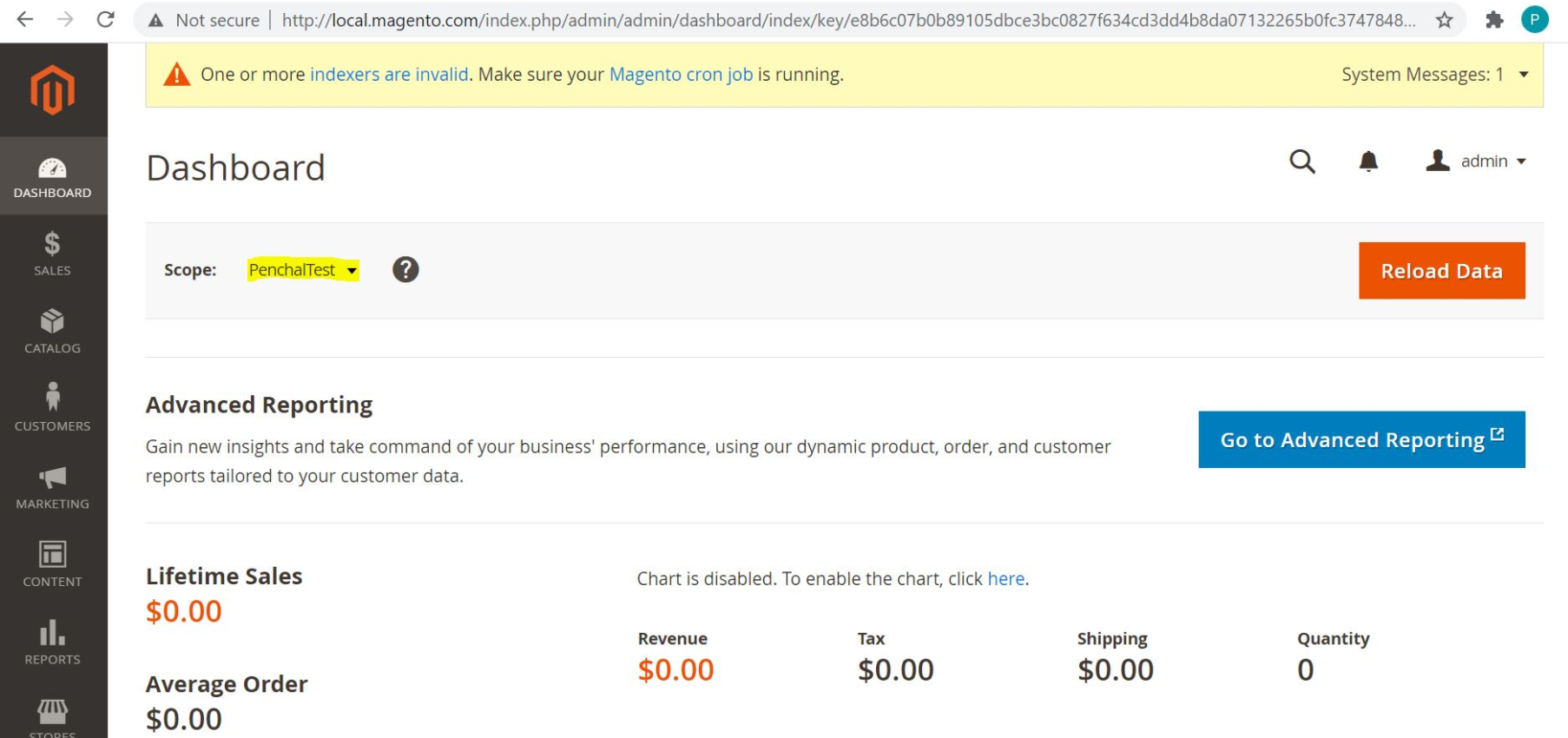Click the Reload Data button
The image size is (1568, 738).
(1441, 271)
